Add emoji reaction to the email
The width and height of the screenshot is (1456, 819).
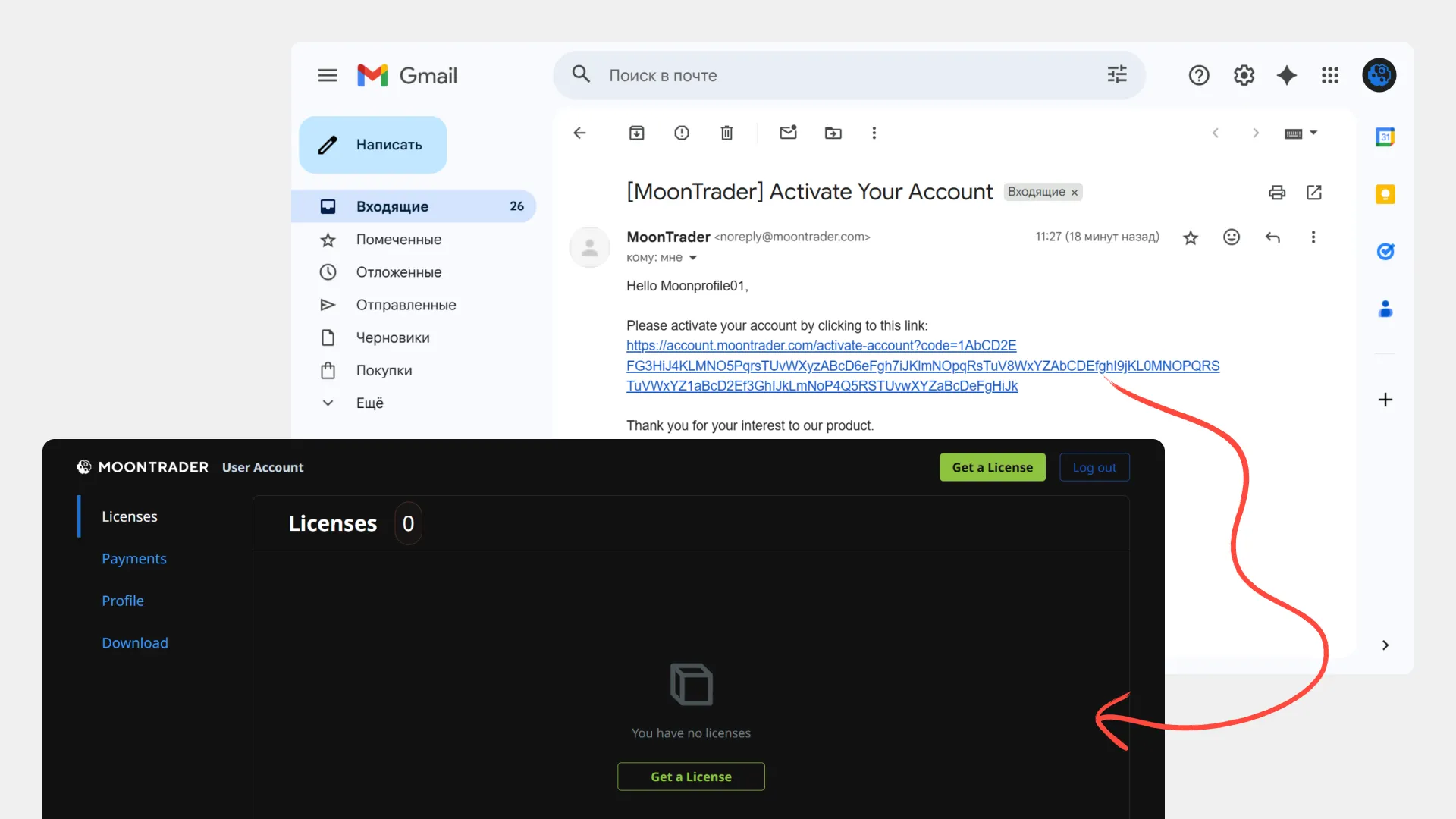pyautogui.click(x=1232, y=237)
